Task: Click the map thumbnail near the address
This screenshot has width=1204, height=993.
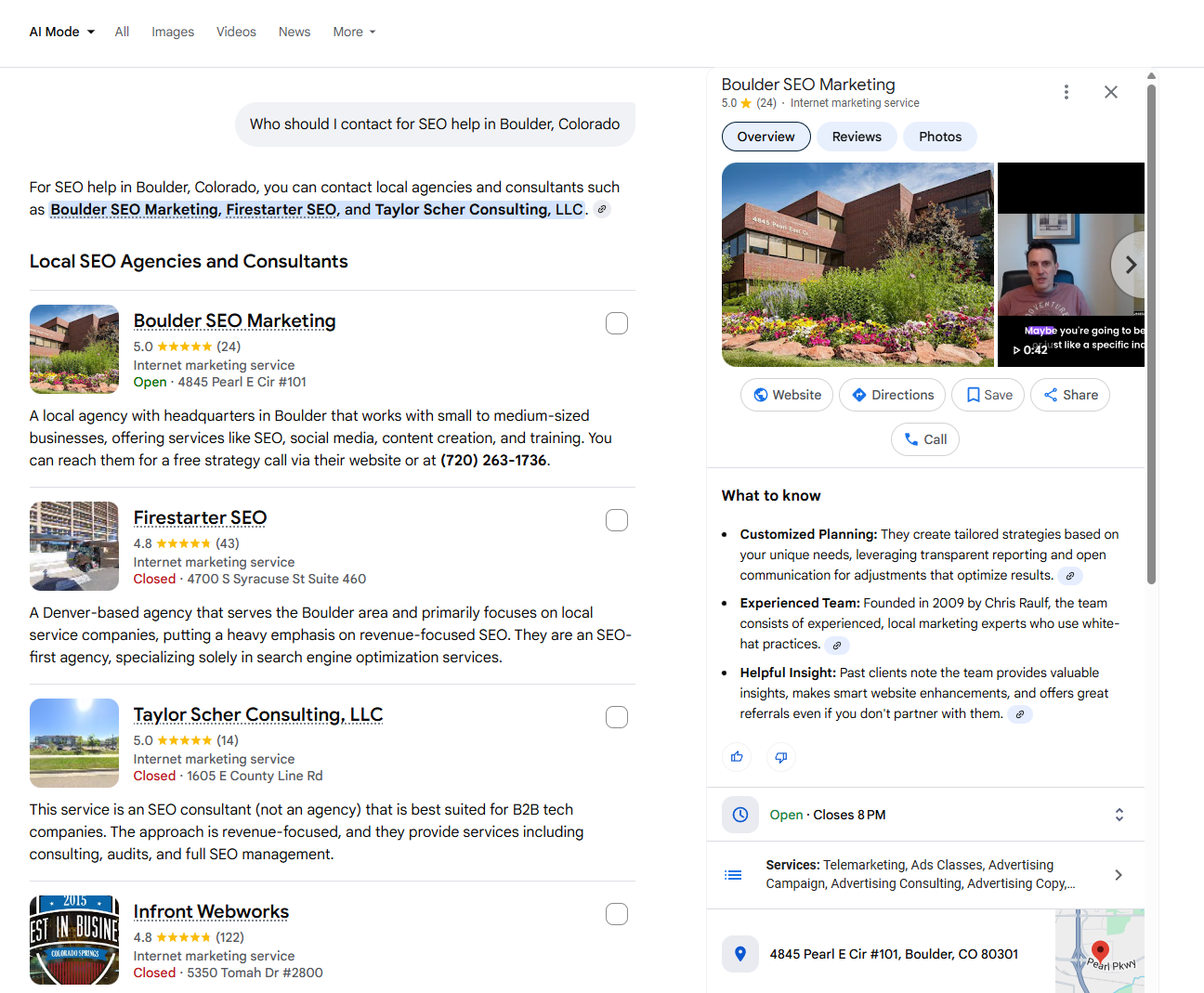Action: pyautogui.click(x=1100, y=951)
